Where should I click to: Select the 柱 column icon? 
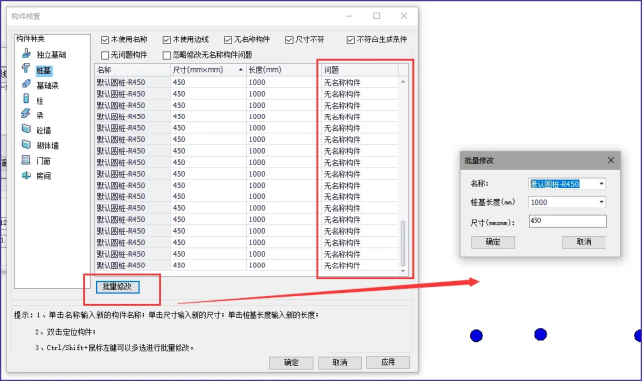26,99
